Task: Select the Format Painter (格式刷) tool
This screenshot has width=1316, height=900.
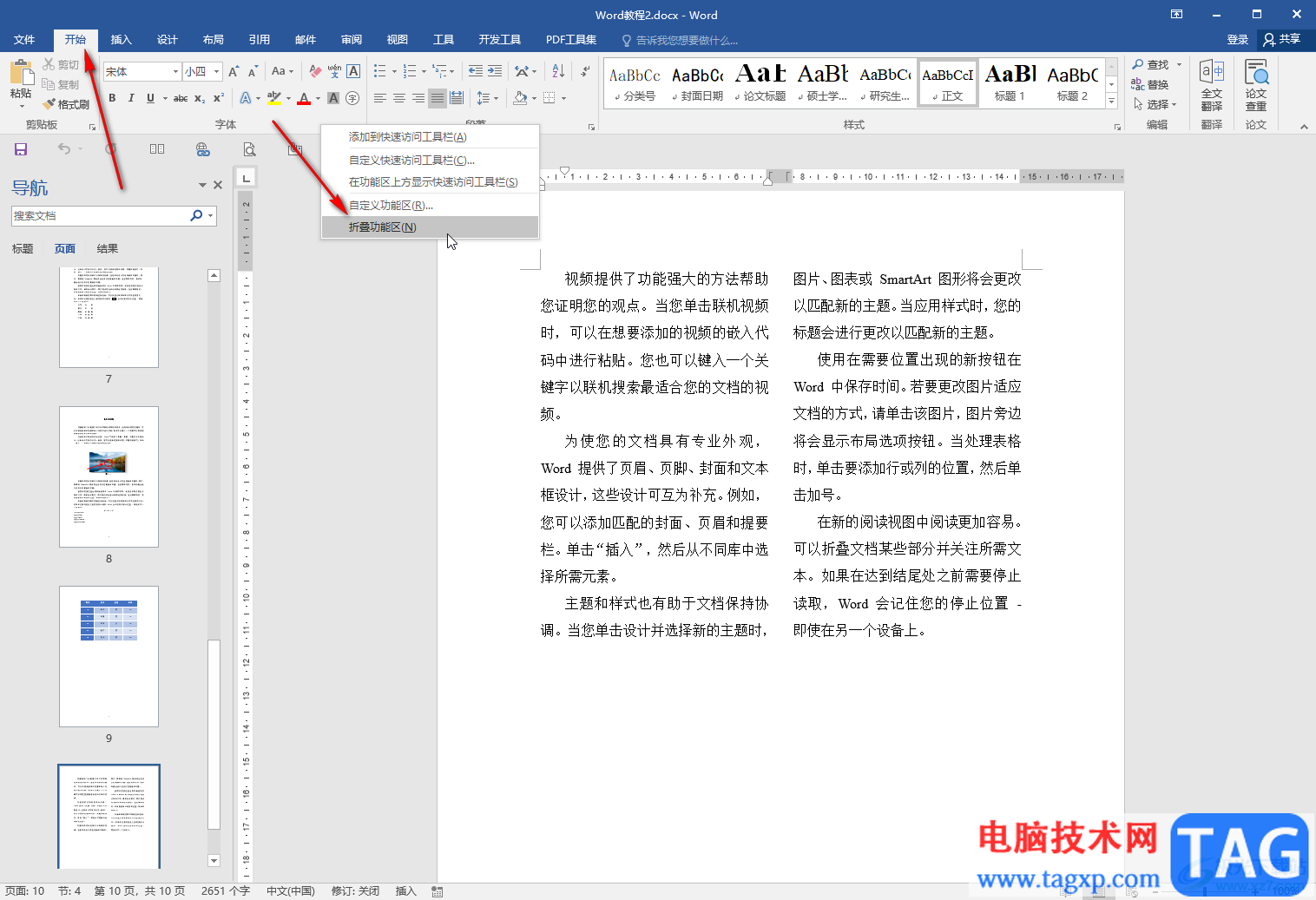Action: tap(66, 104)
